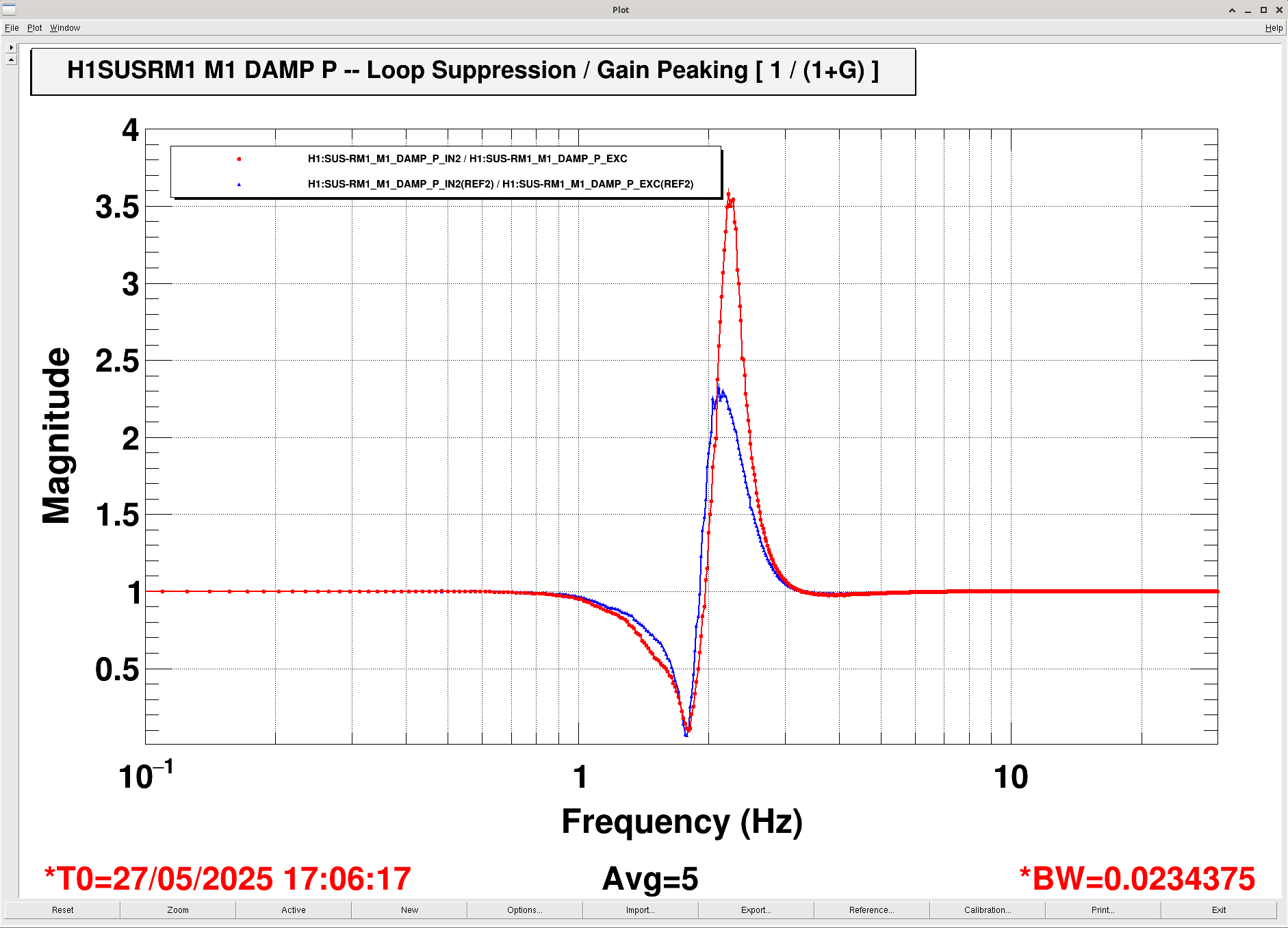Maximize the Plot window
The image size is (1288, 928).
(1263, 10)
